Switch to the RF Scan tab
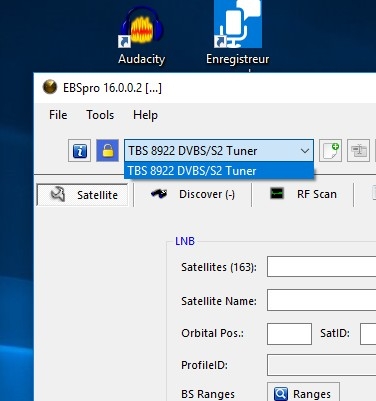This screenshot has height=401, width=376. point(303,194)
